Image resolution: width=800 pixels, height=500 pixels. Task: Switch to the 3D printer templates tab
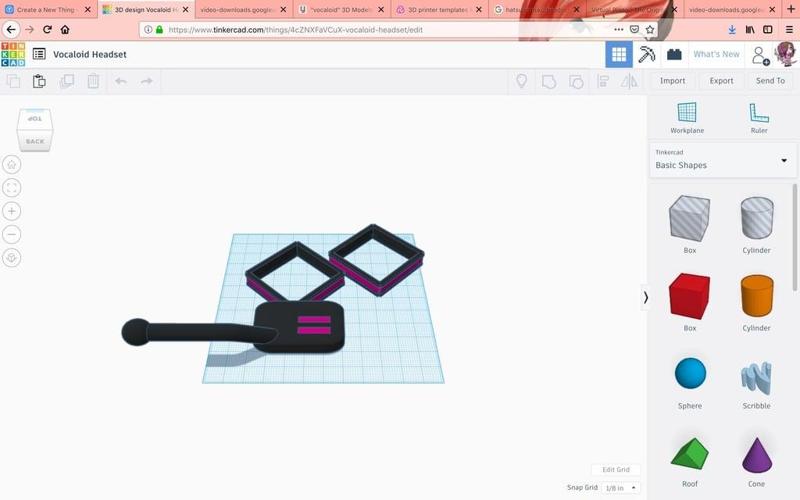click(439, 10)
